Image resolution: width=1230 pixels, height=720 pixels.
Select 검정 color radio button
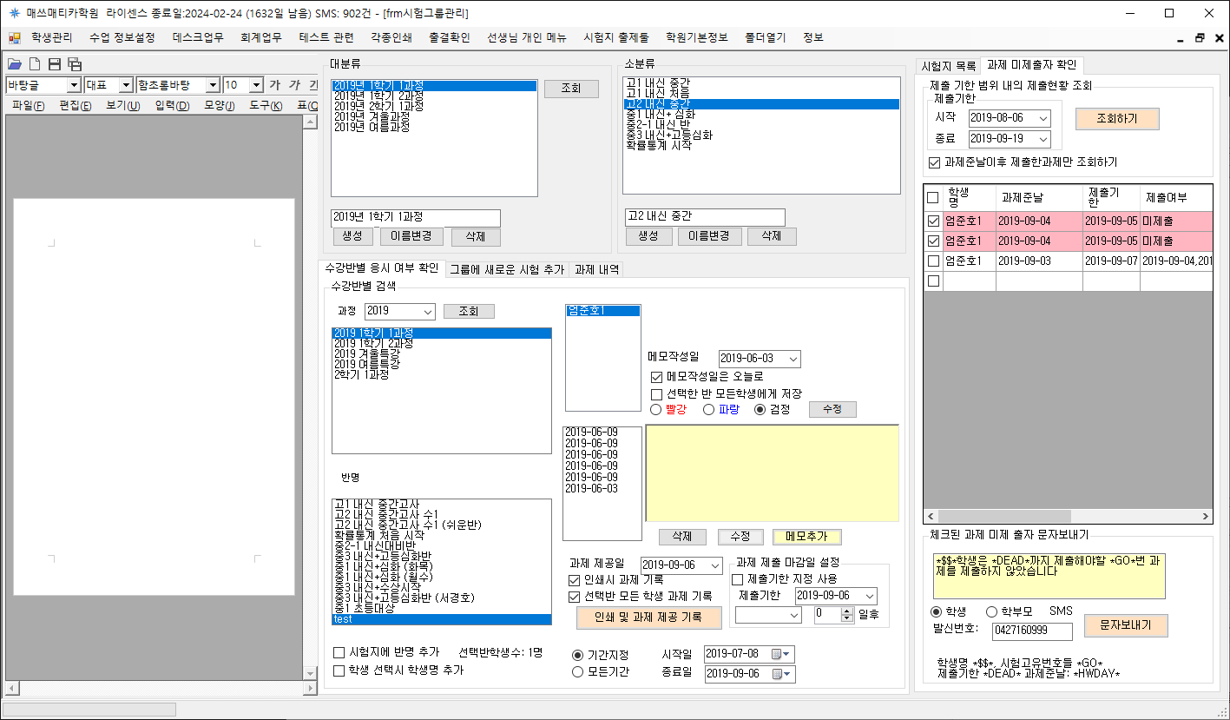760,410
